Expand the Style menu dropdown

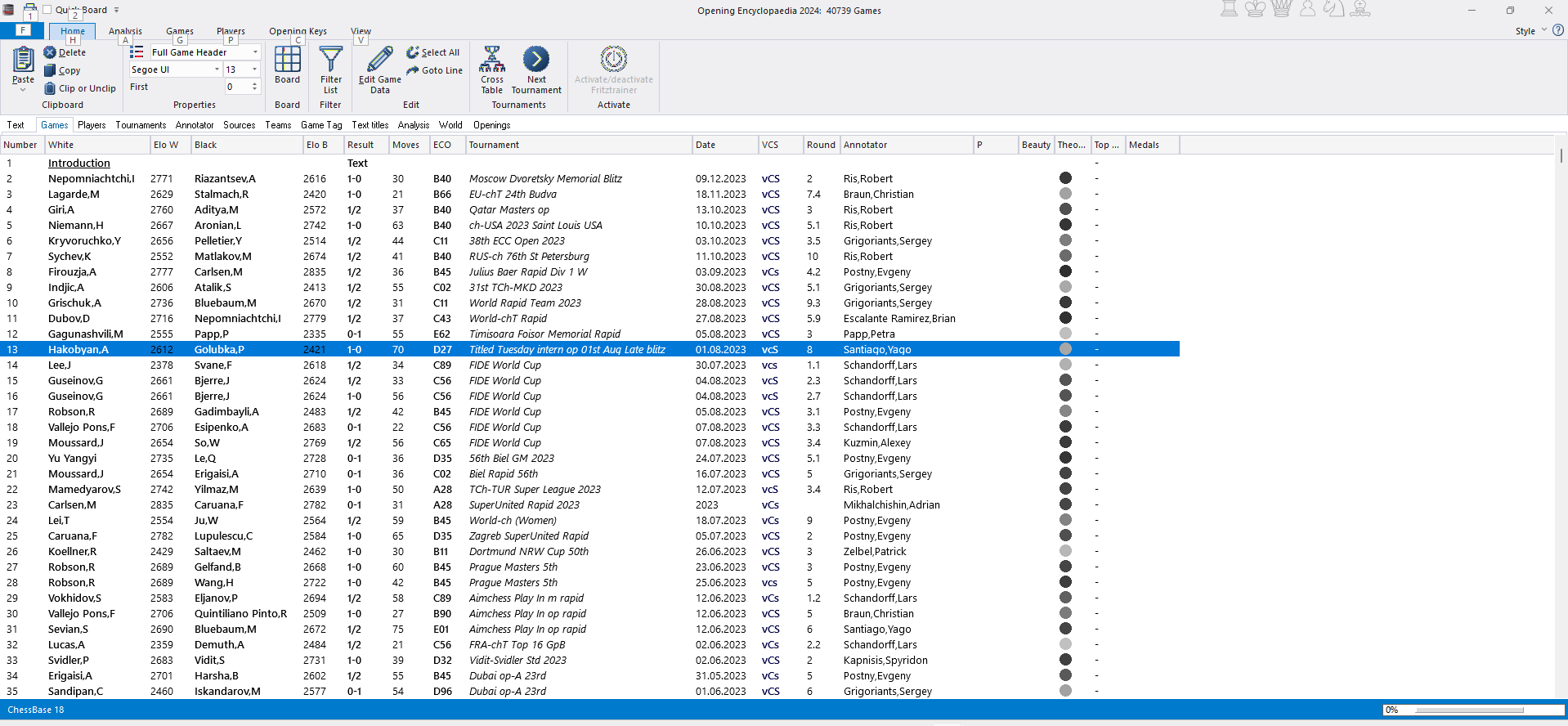coord(1543,30)
